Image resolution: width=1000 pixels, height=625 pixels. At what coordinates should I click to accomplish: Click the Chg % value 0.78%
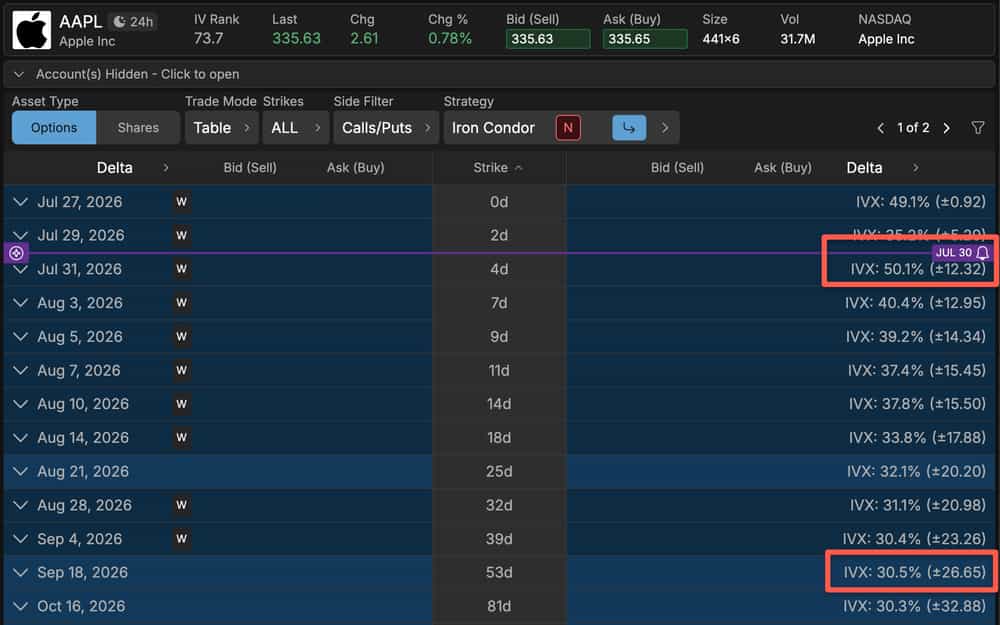coord(450,39)
